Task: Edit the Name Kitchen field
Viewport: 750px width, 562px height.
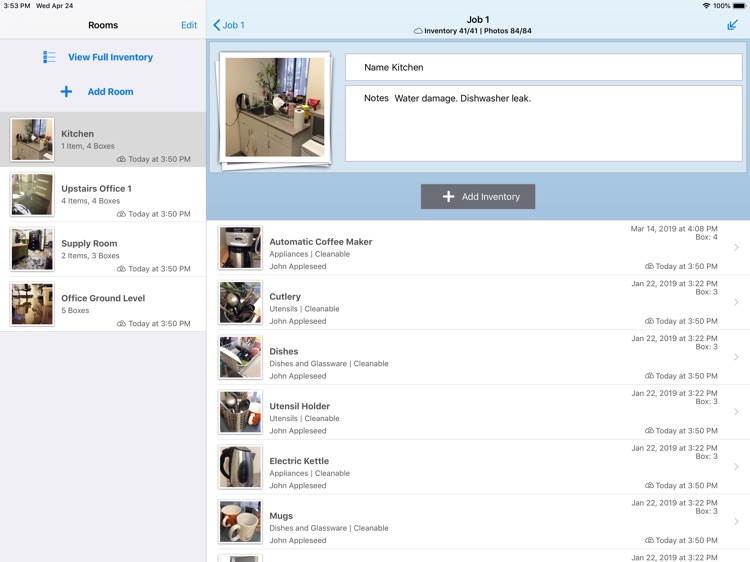Action: tap(544, 67)
